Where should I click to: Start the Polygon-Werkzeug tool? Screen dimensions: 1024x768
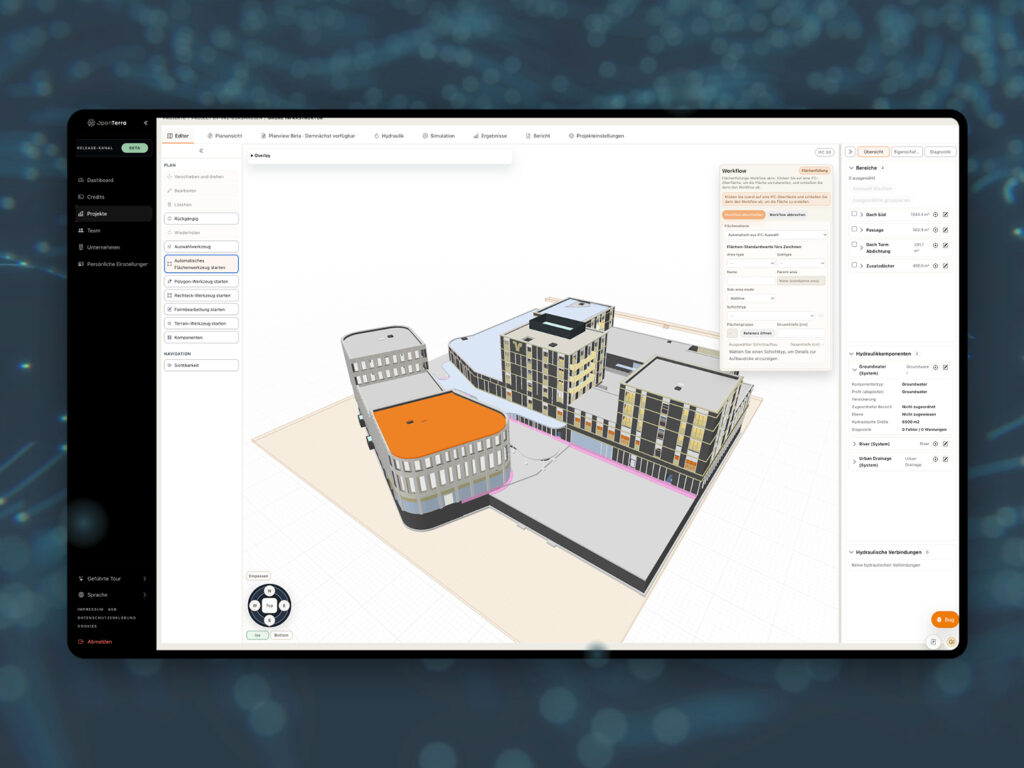click(x=201, y=281)
